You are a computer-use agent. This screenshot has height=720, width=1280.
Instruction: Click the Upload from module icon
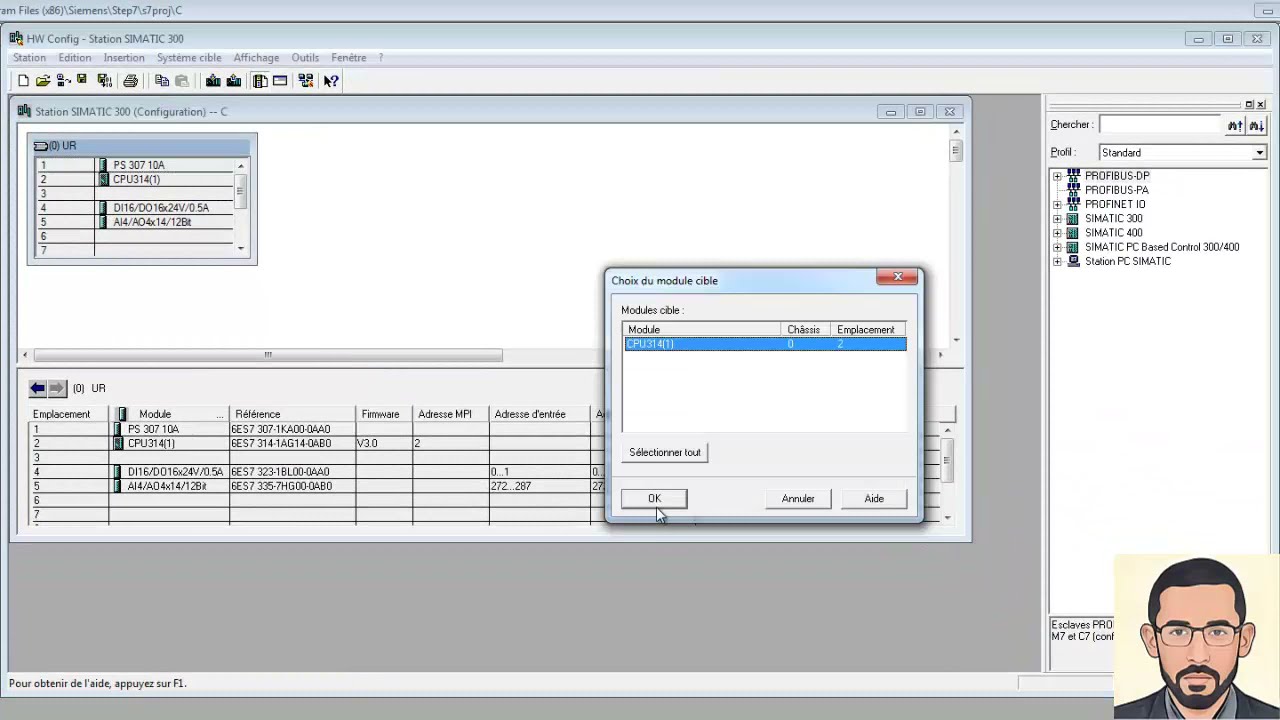point(234,81)
